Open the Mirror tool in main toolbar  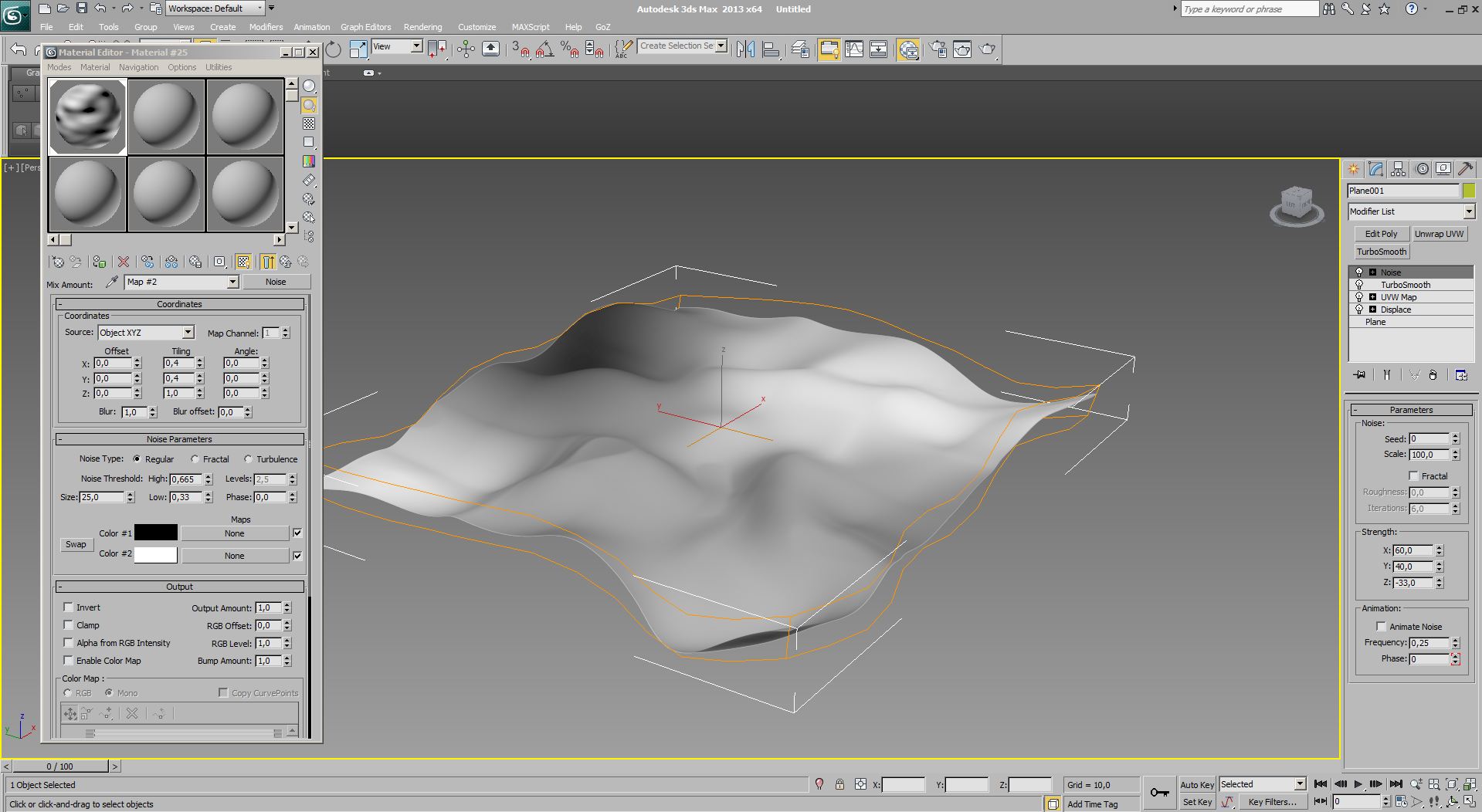[745, 49]
